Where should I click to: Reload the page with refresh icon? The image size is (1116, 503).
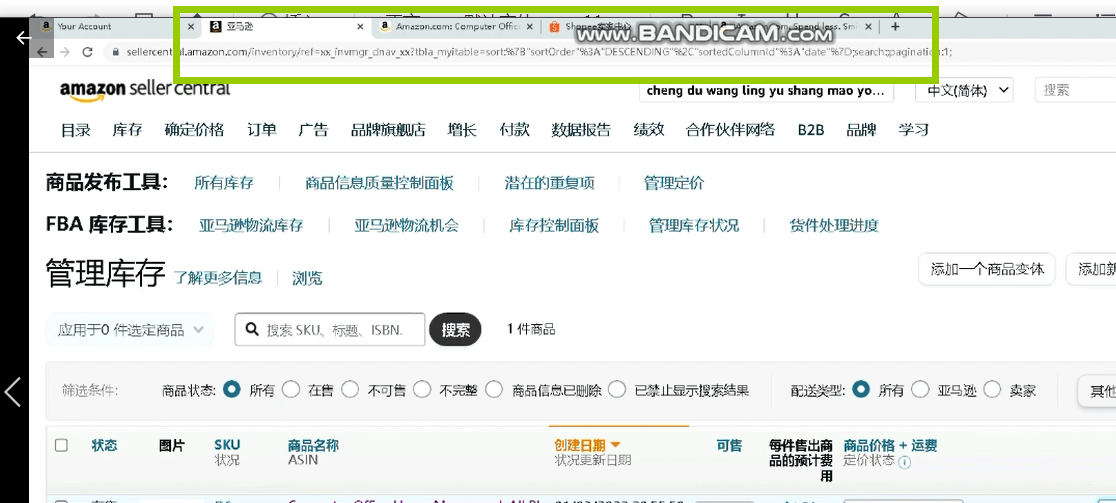(88, 52)
